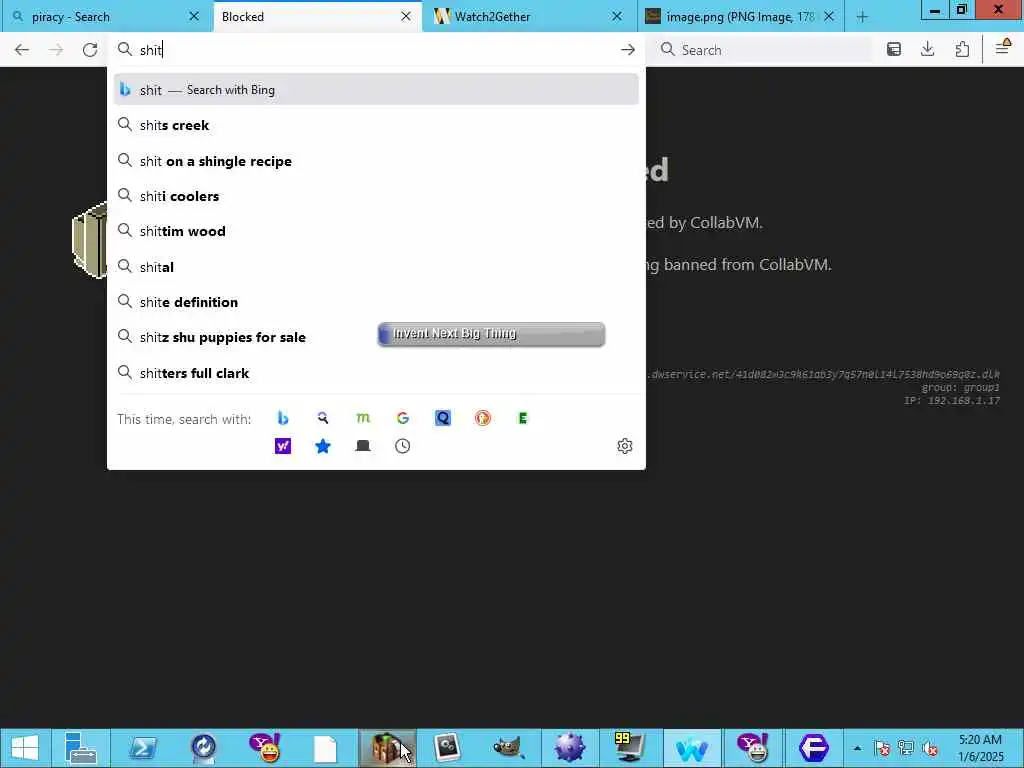Open the monitor with 99 taskbar icon
This screenshot has height=768, width=1024.
(x=630, y=748)
